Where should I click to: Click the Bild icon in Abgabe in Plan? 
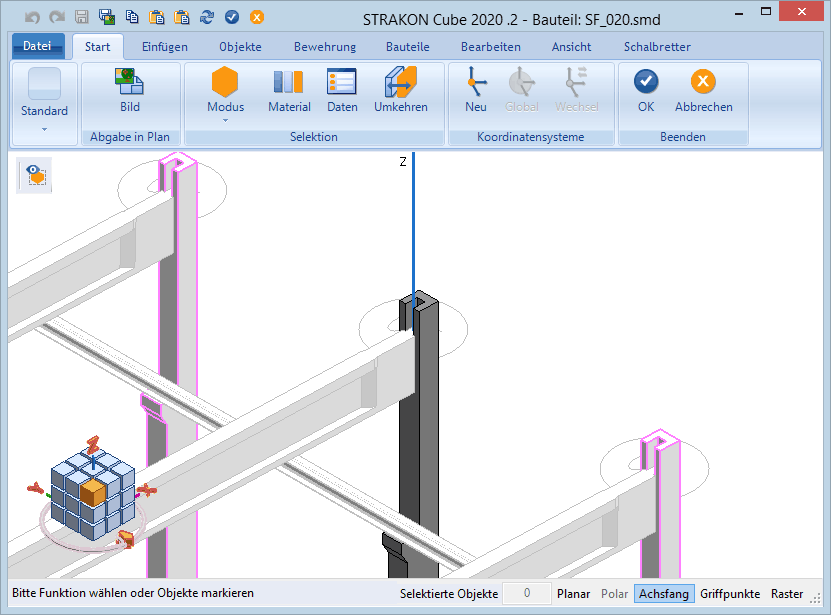click(x=130, y=83)
